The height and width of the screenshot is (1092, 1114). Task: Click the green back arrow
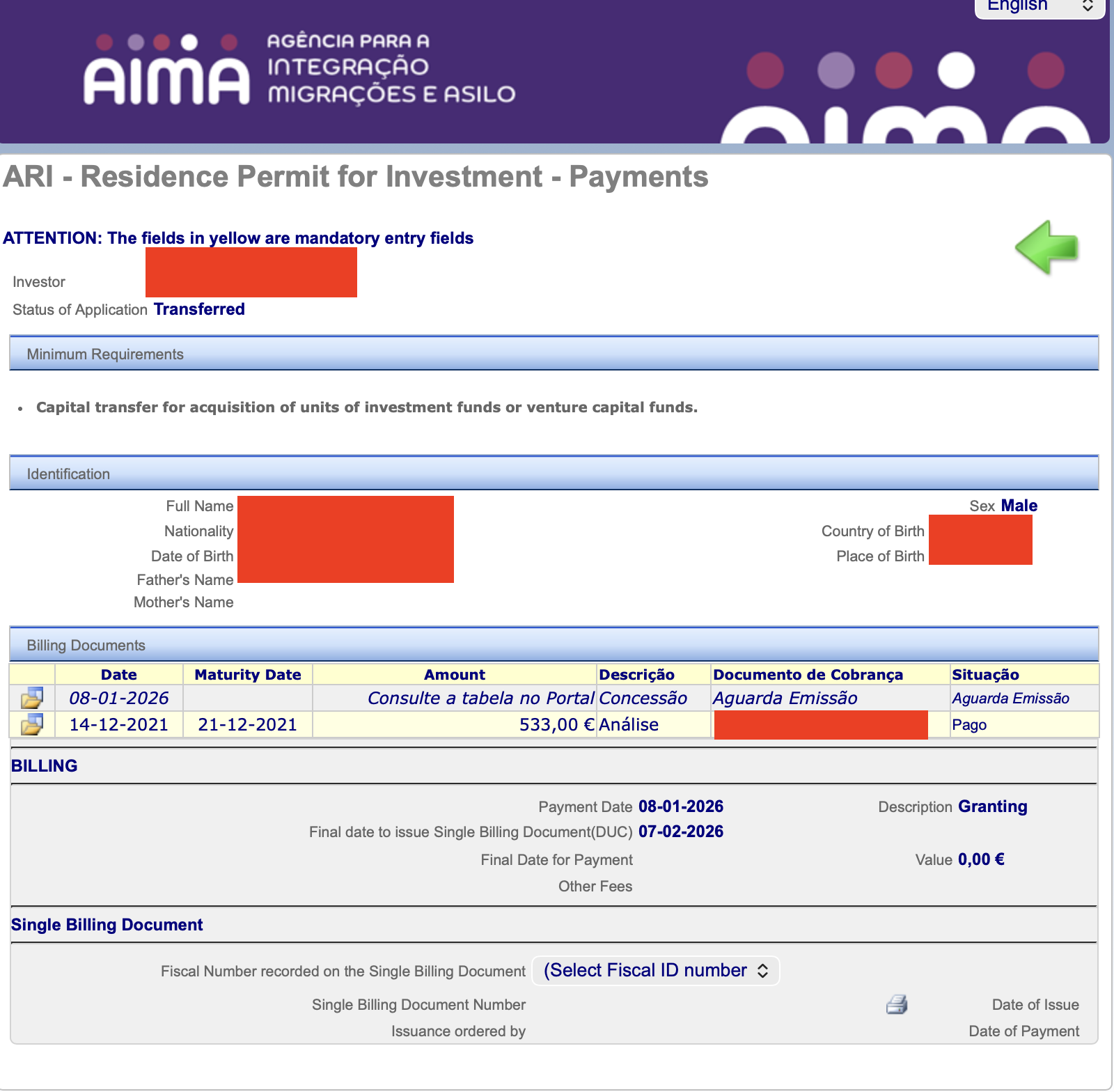pos(1046,247)
